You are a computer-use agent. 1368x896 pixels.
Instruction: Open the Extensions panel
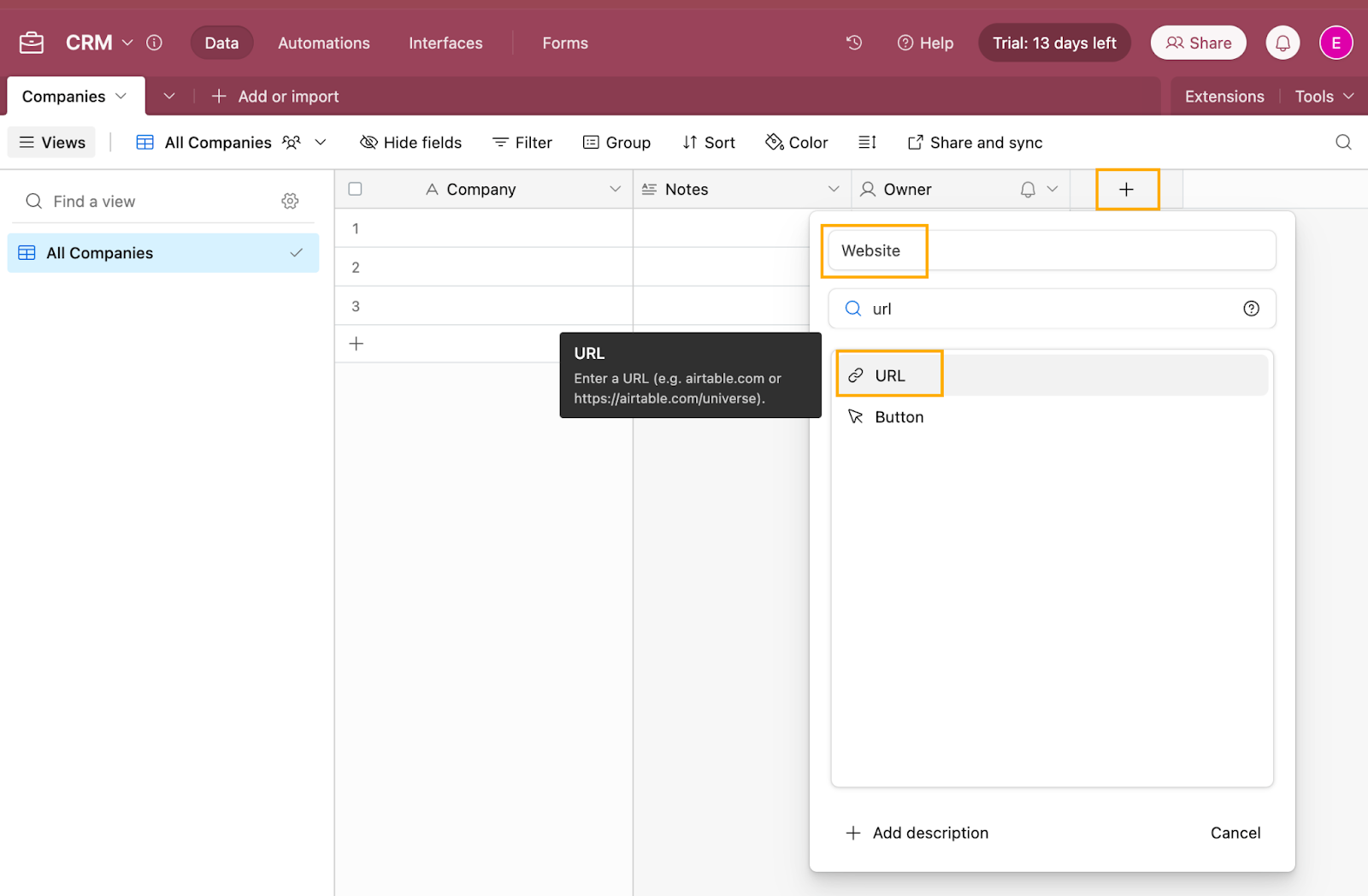tap(1224, 96)
